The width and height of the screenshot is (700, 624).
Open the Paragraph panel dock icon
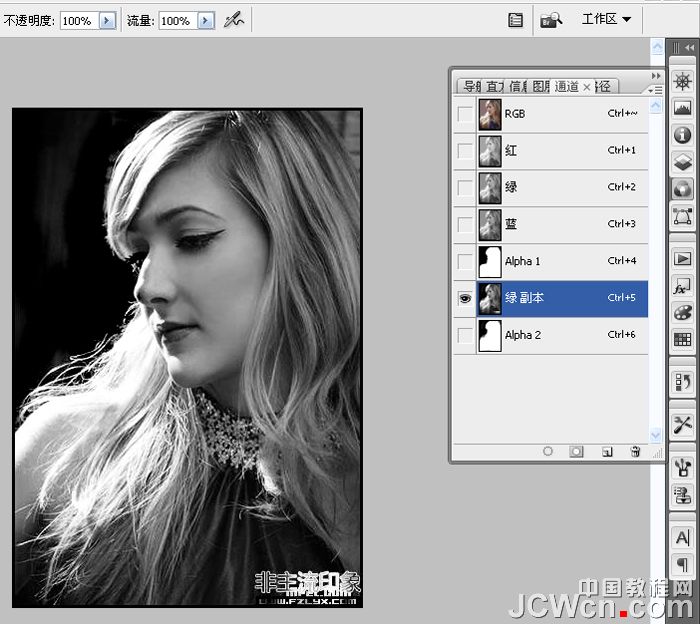pyautogui.click(x=683, y=565)
